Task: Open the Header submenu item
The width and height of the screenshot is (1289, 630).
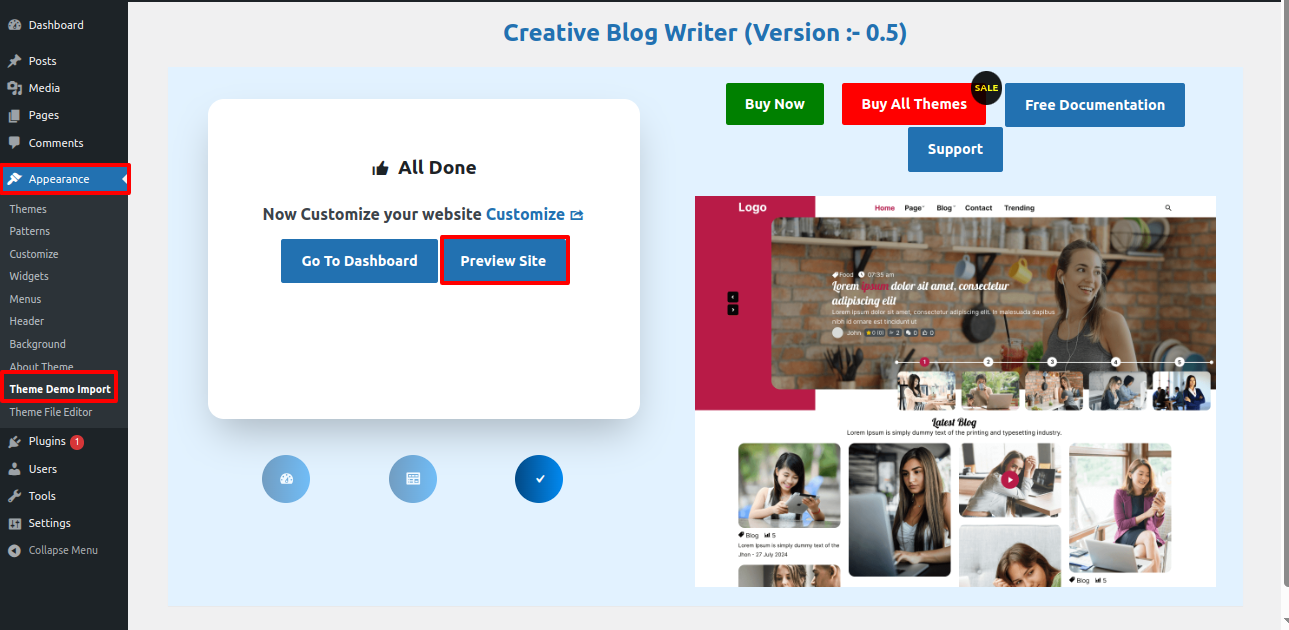Action: coord(27,321)
